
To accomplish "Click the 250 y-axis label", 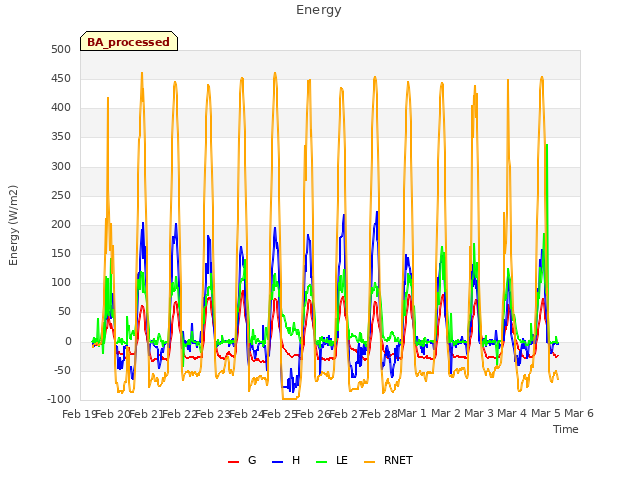I will click(61, 195).
